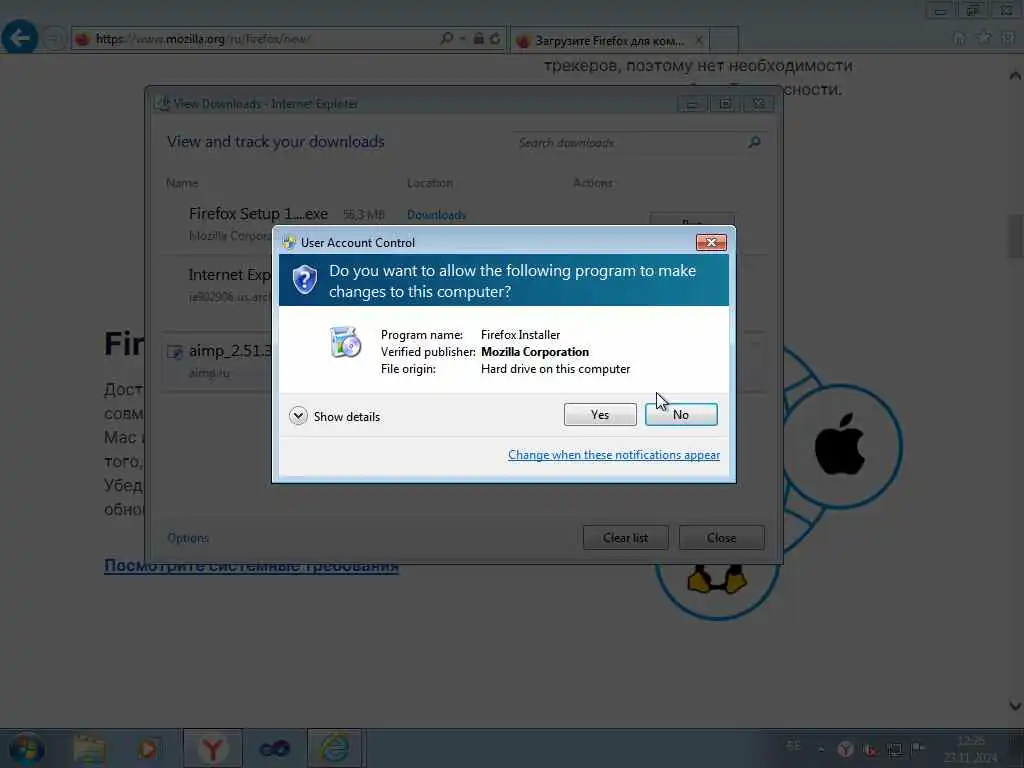The height and width of the screenshot is (768, 1024).
Task: Open the Windows Start menu
Action: pyautogui.click(x=27, y=748)
